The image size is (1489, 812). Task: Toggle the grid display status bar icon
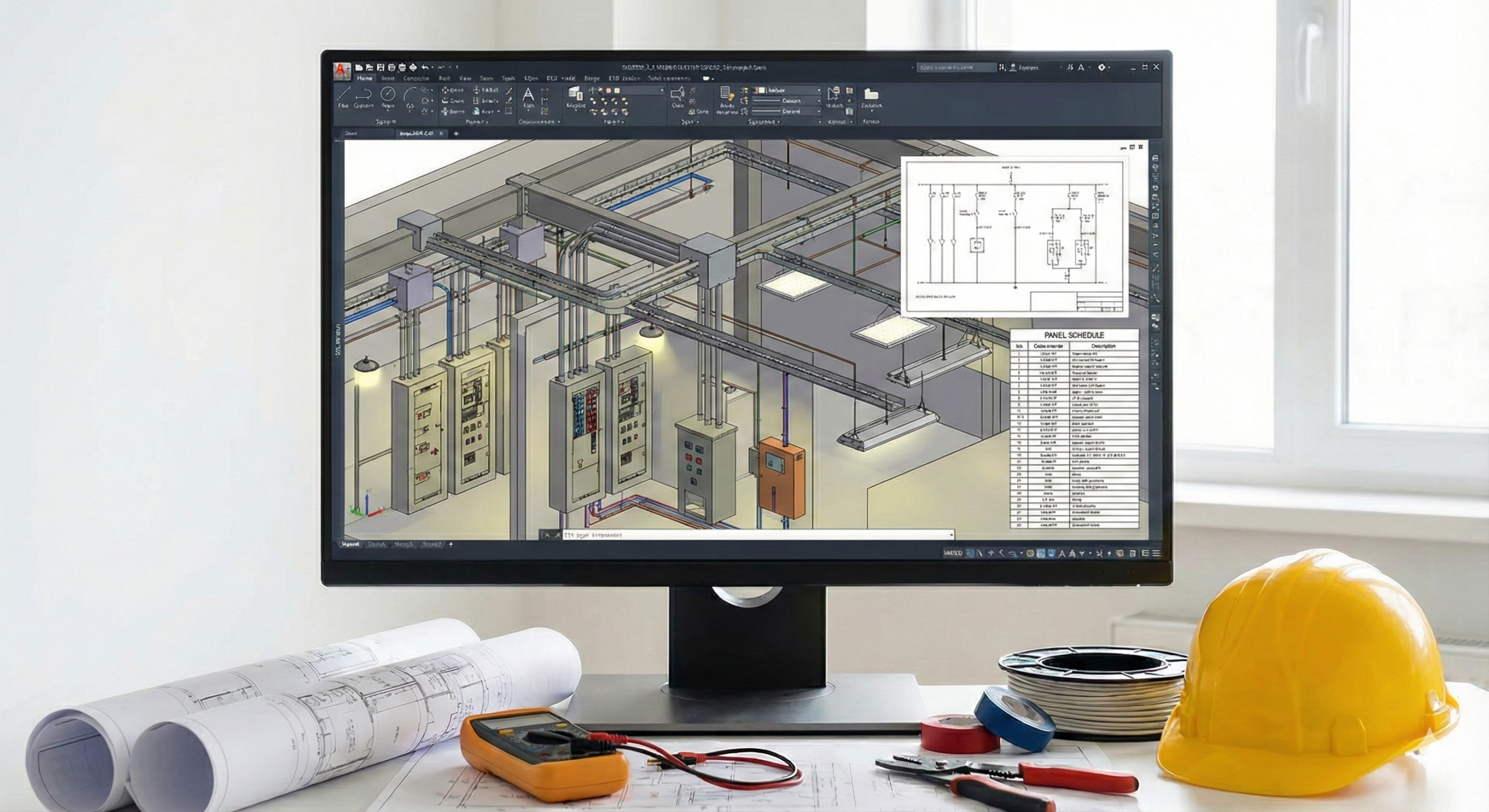[970, 553]
